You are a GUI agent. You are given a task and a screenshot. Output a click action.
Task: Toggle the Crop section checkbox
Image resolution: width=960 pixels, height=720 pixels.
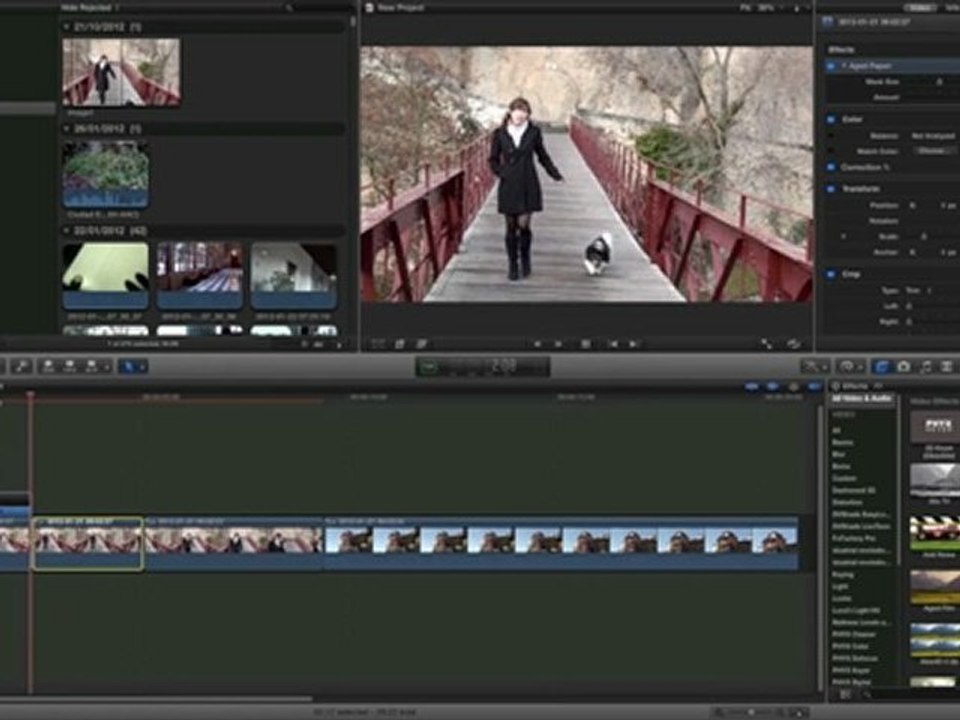[831, 273]
